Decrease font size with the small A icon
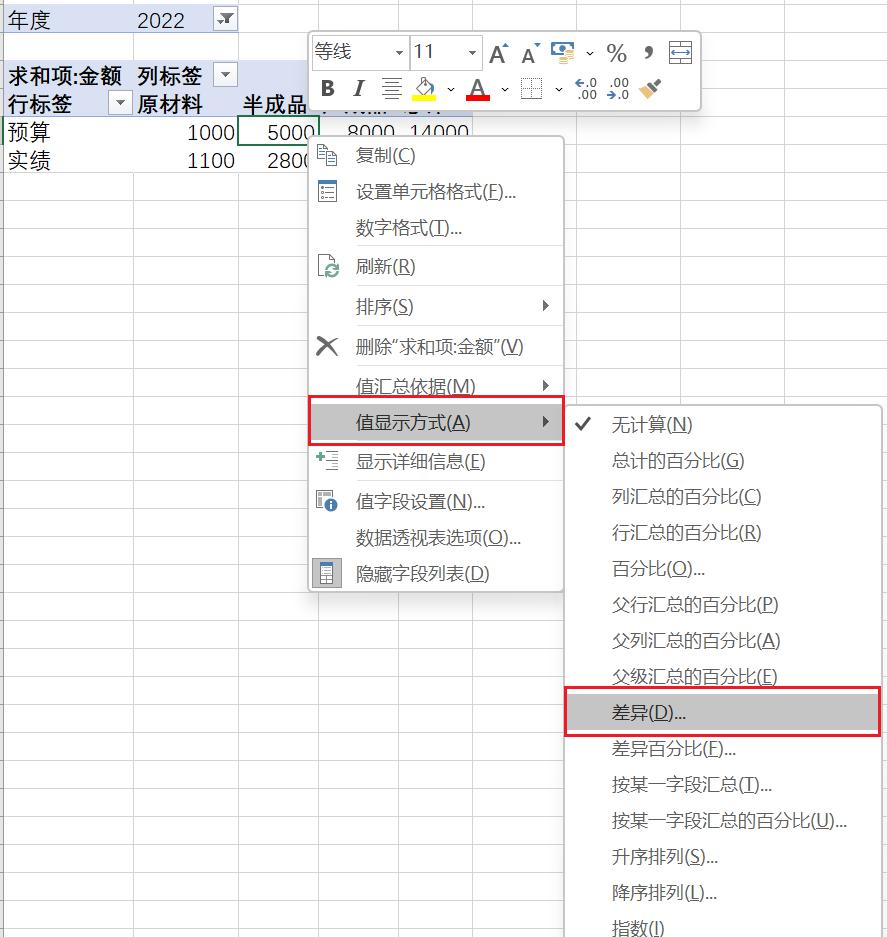 (530, 53)
